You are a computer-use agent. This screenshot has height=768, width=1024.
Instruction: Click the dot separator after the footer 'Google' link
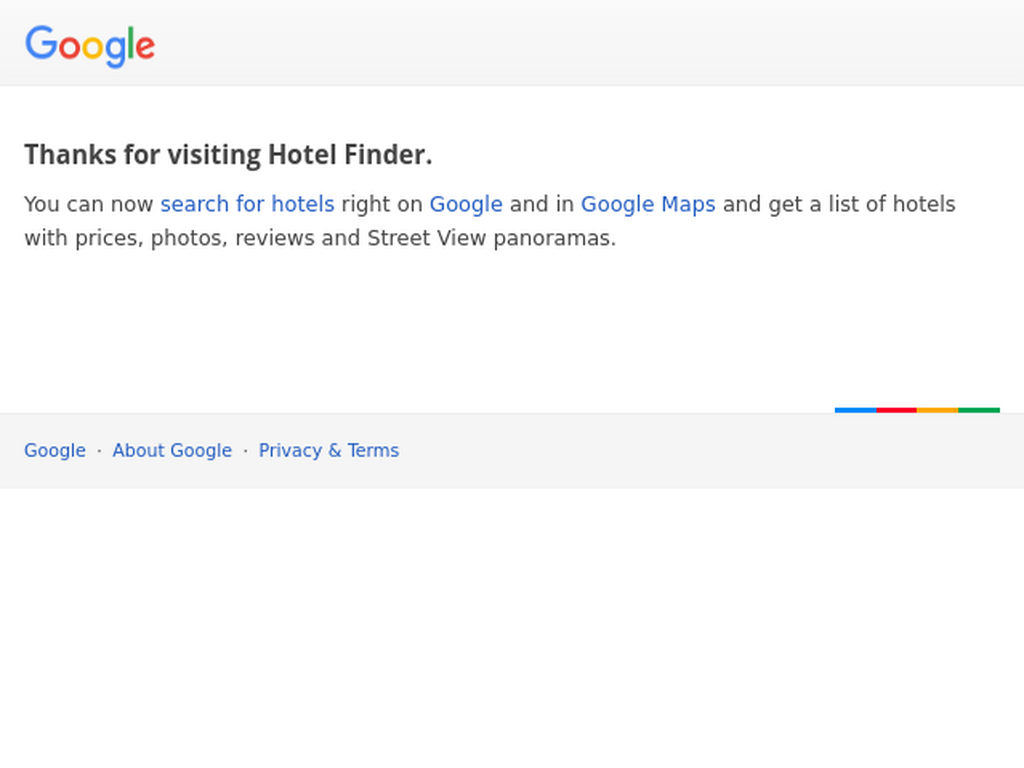coord(99,451)
